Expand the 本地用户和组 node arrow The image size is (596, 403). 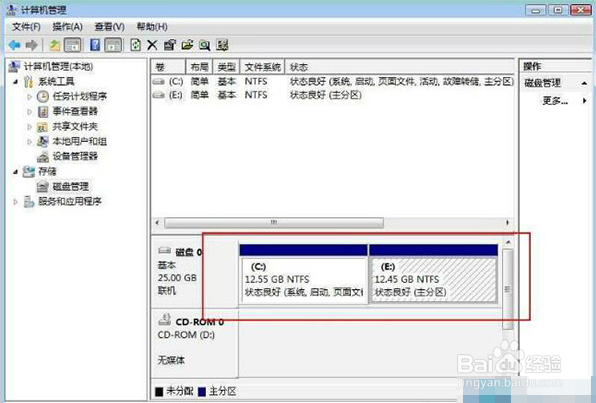[x=29, y=141]
